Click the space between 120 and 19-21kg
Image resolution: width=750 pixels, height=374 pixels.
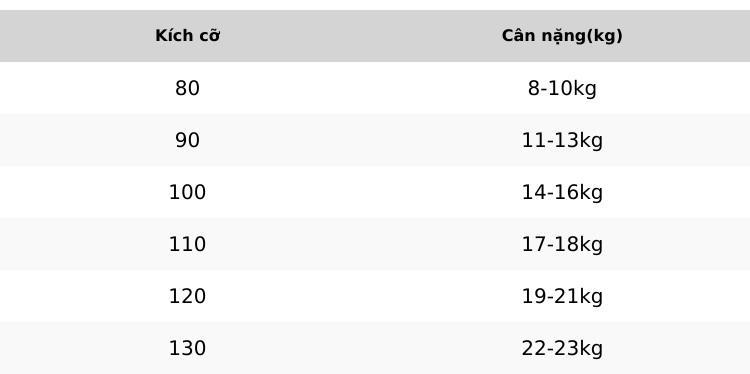point(364,296)
